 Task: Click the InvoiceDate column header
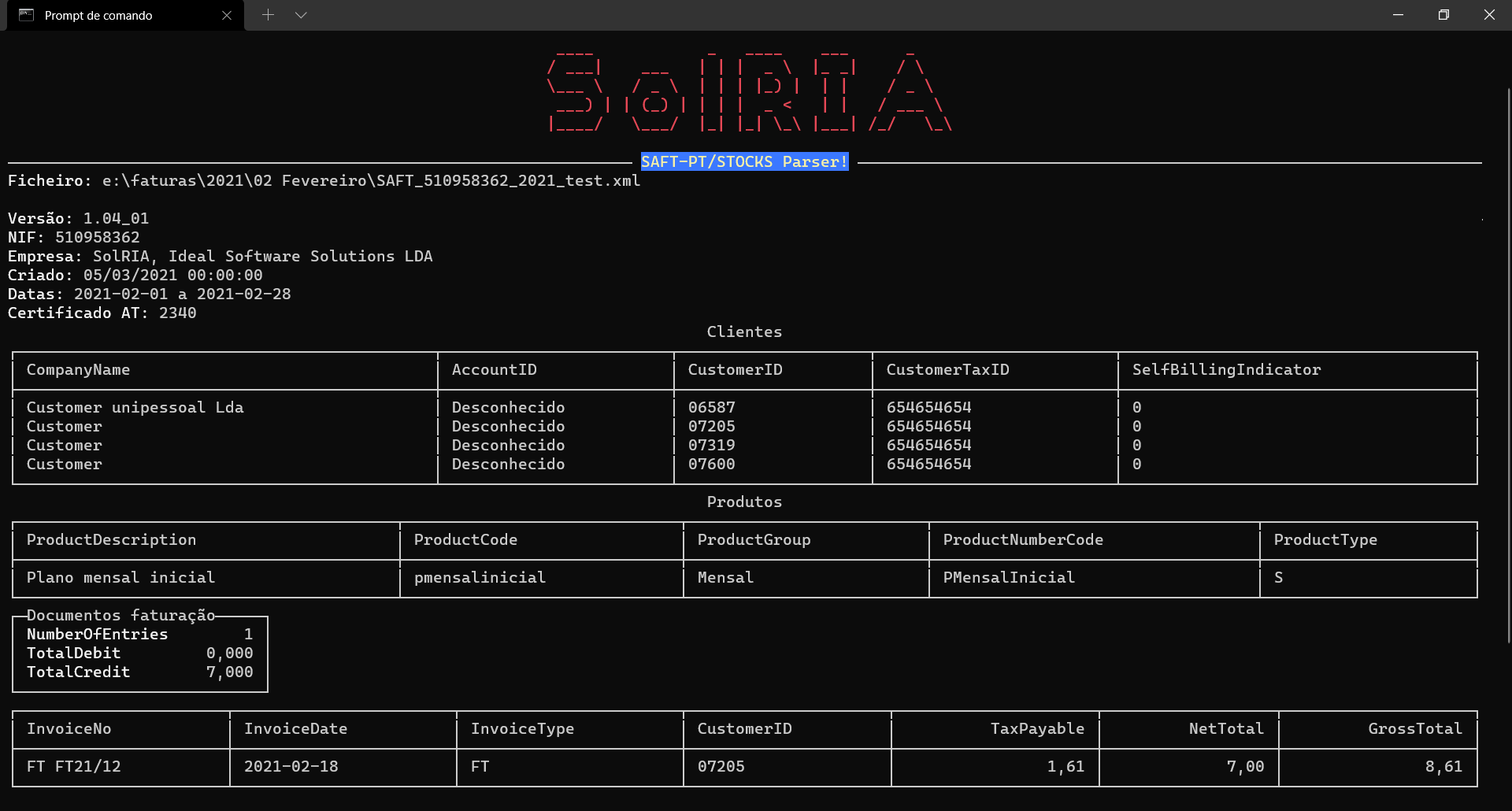(295, 728)
